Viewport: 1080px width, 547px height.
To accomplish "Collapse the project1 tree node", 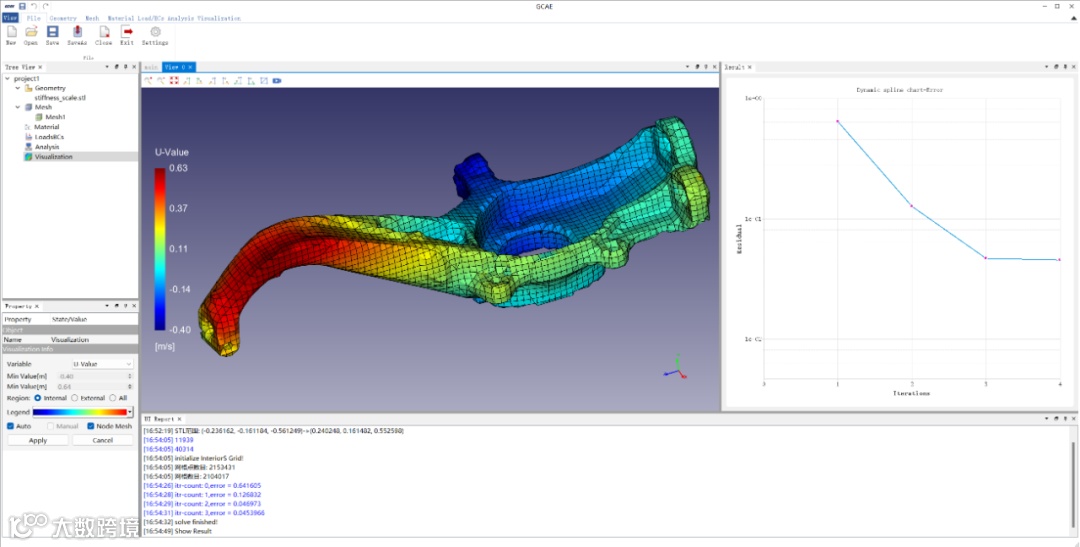I will pyautogui.click(x=7, y=79).
